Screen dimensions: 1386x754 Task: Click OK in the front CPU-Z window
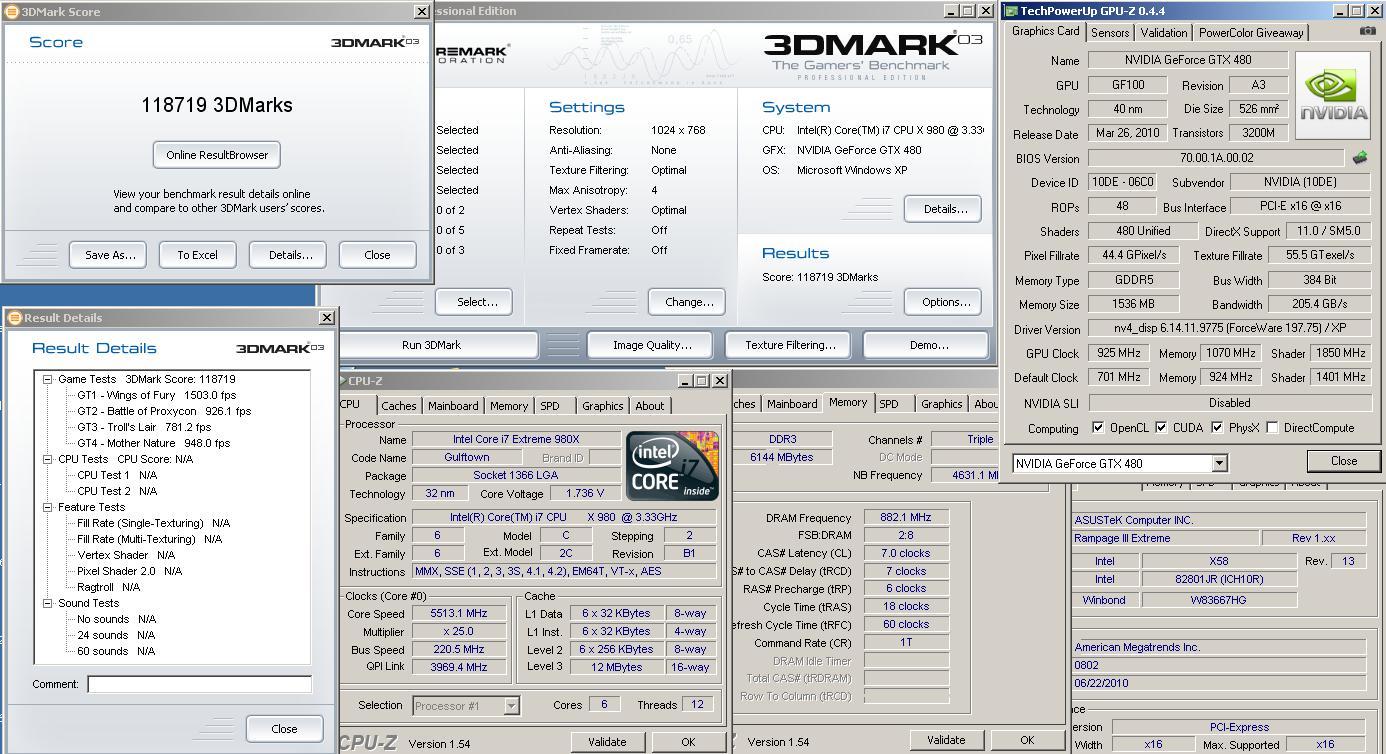click(x=687, y=742)
